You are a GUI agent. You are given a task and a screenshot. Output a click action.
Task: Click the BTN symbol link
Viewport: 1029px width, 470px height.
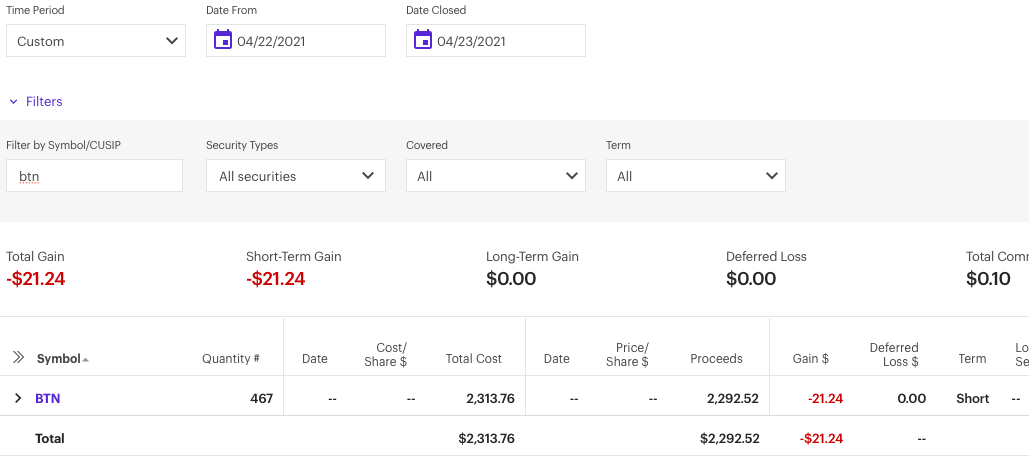(x=48, y=398)
